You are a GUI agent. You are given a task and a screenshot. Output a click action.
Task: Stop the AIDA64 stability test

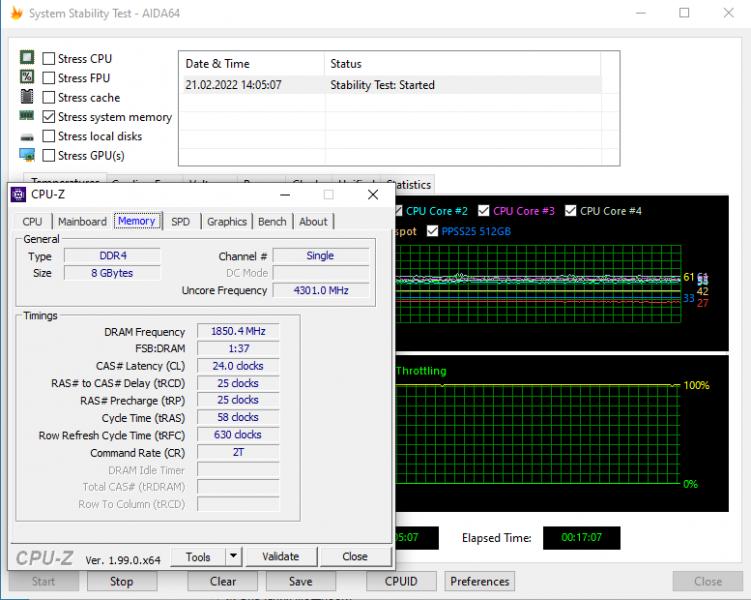122,581
